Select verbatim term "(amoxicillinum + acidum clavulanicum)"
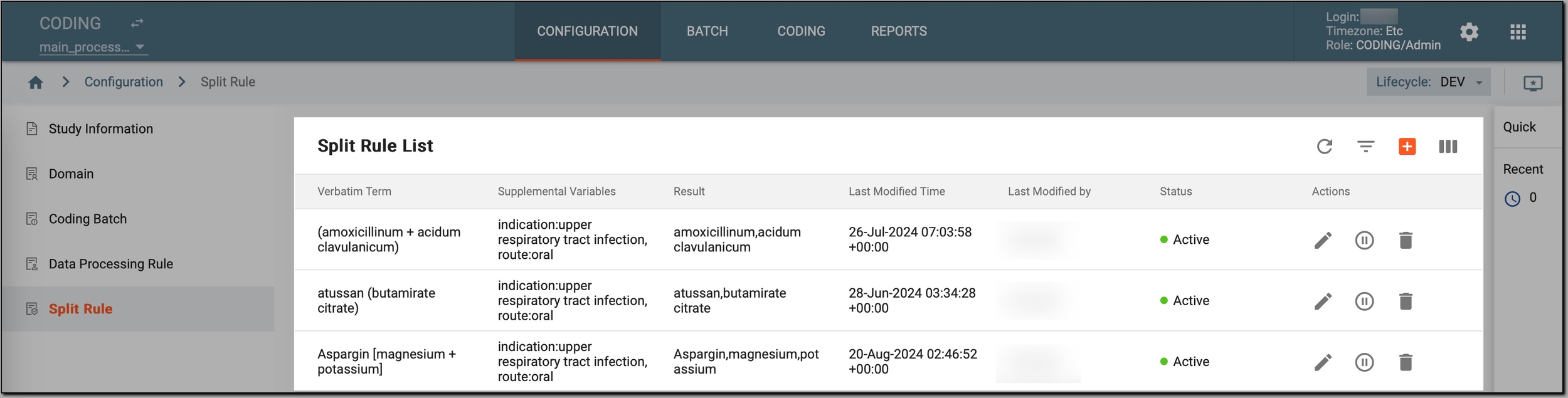 point(389,239)
